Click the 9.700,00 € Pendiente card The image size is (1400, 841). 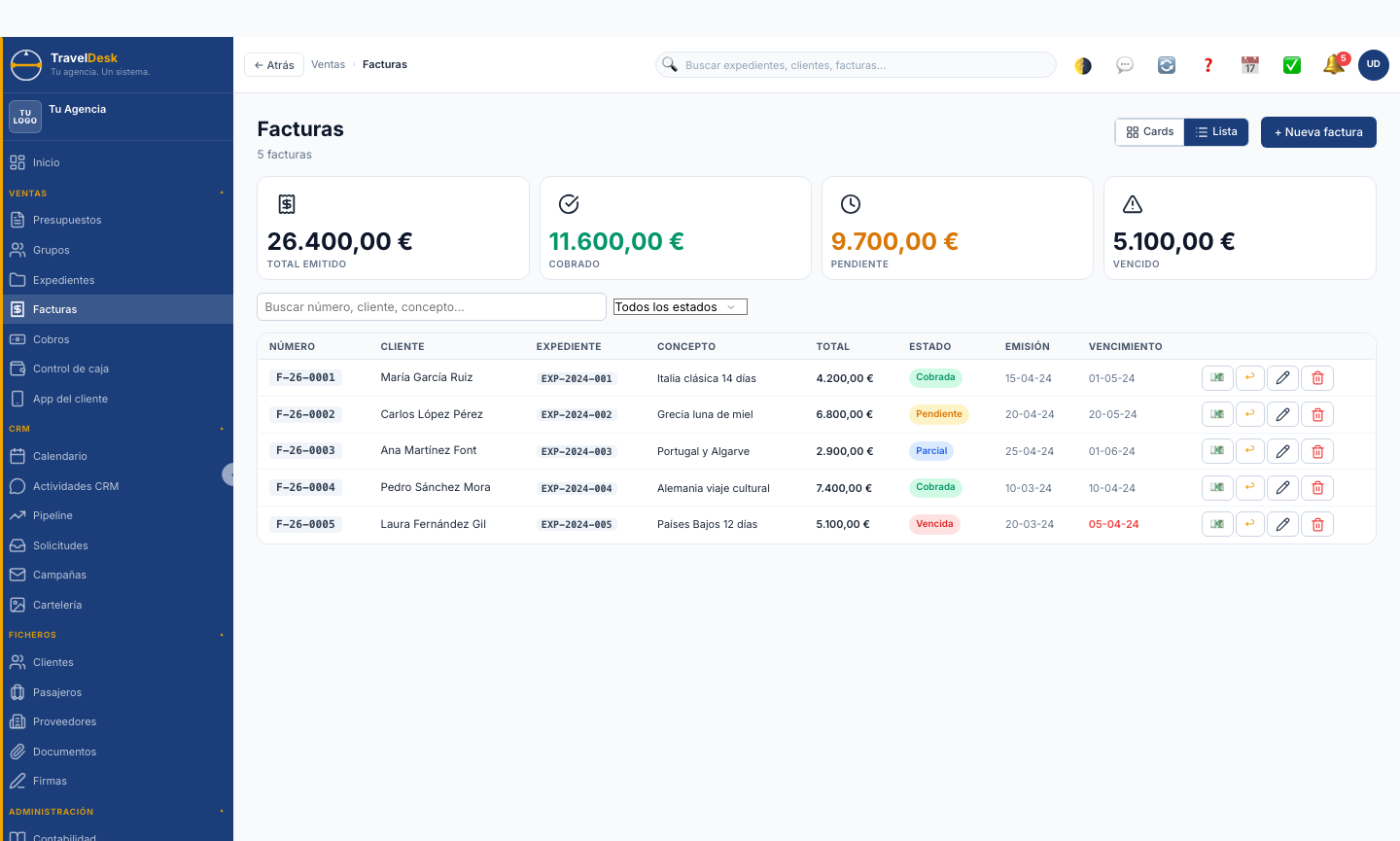(958, 228)
